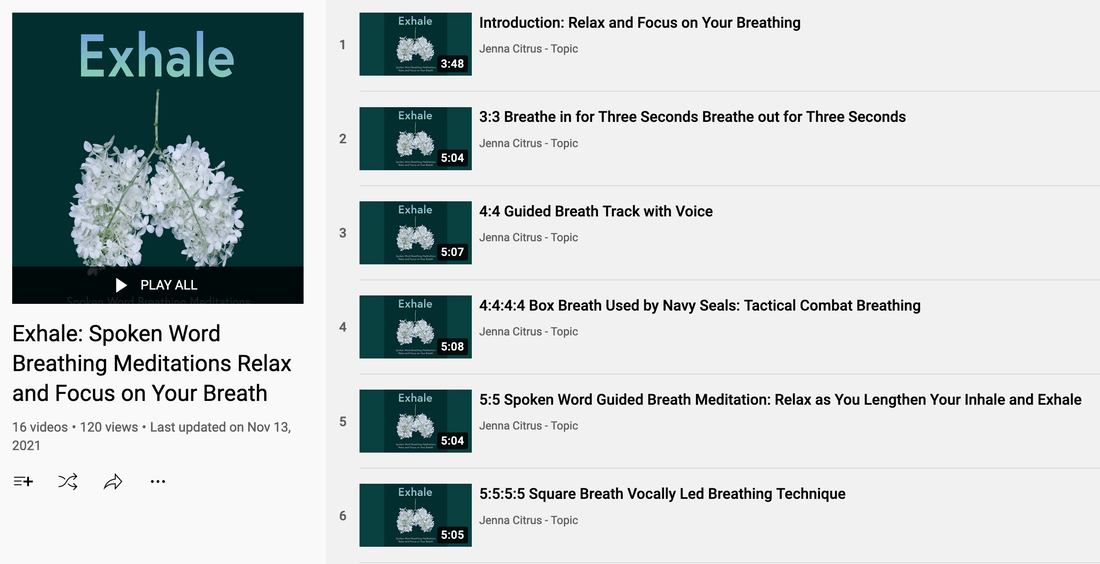Open thumbnail of the 3:3 Breathe video
This screenshot has height=564, width=1100.
pos(415,138)
